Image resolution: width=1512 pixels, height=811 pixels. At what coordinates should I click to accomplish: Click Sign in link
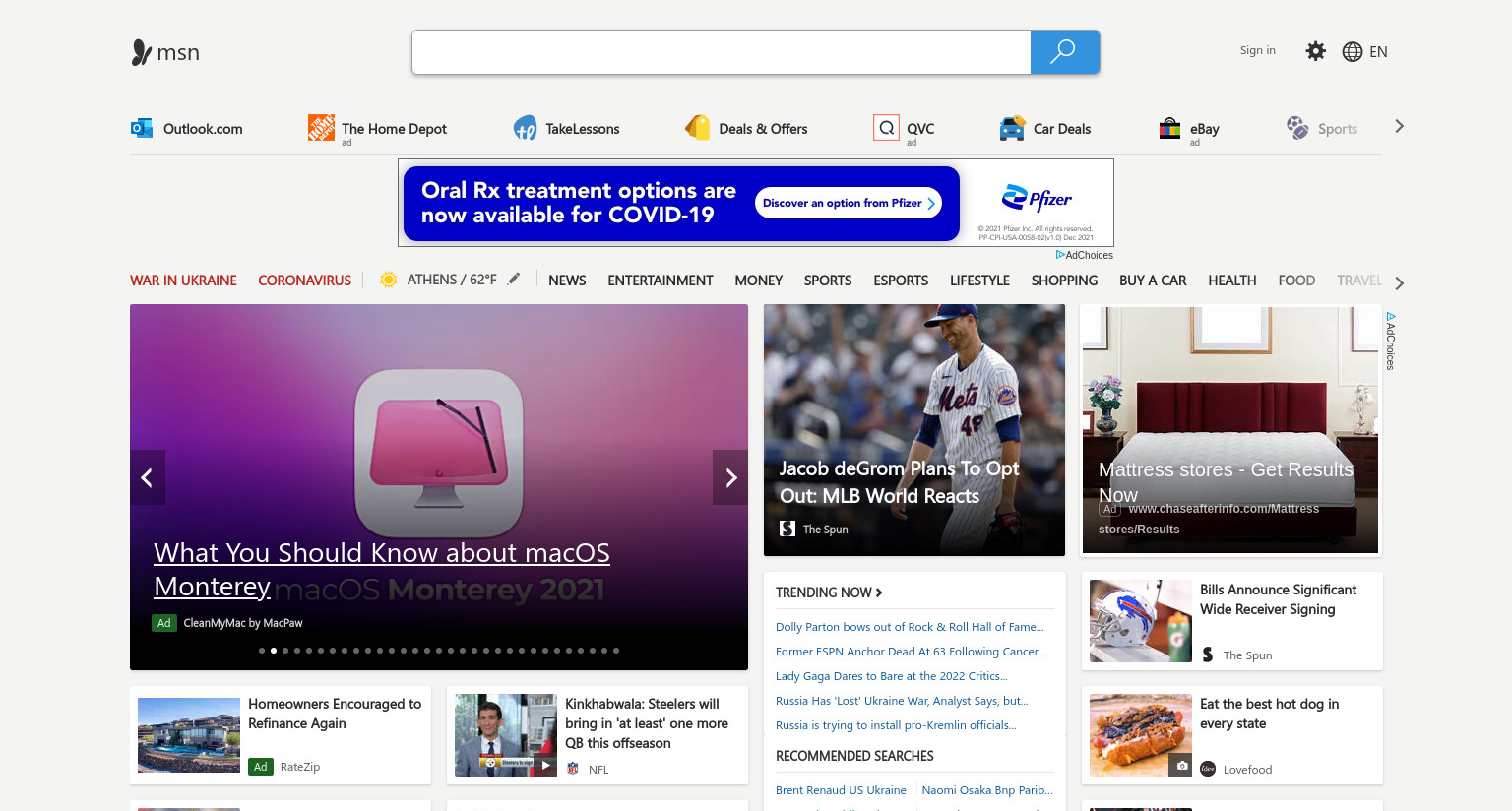tap(1257, 50)
